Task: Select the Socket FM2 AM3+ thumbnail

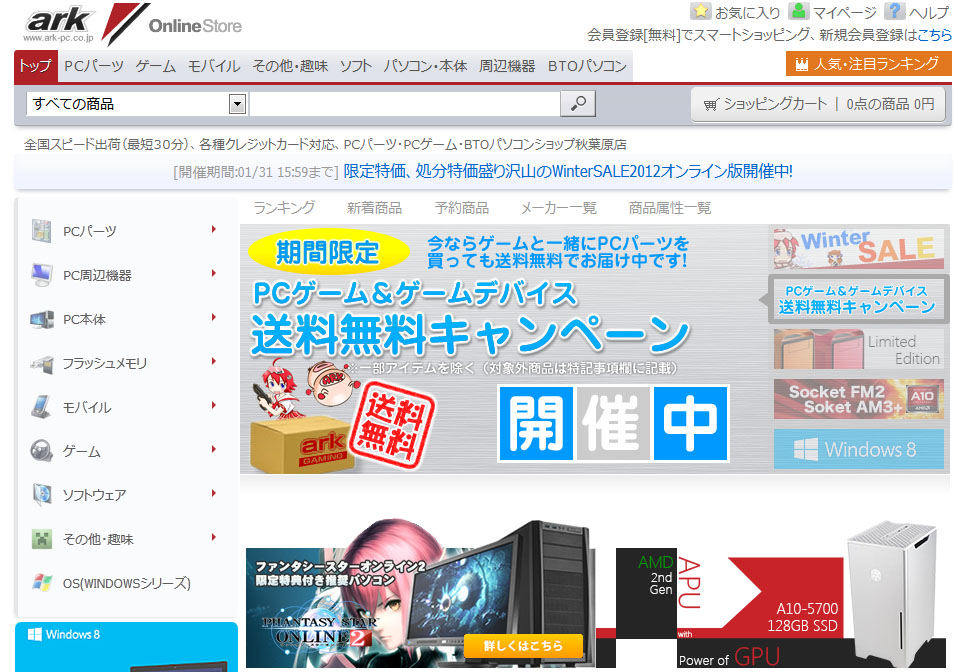Action: pyautogui.click(x=859, y=399)
